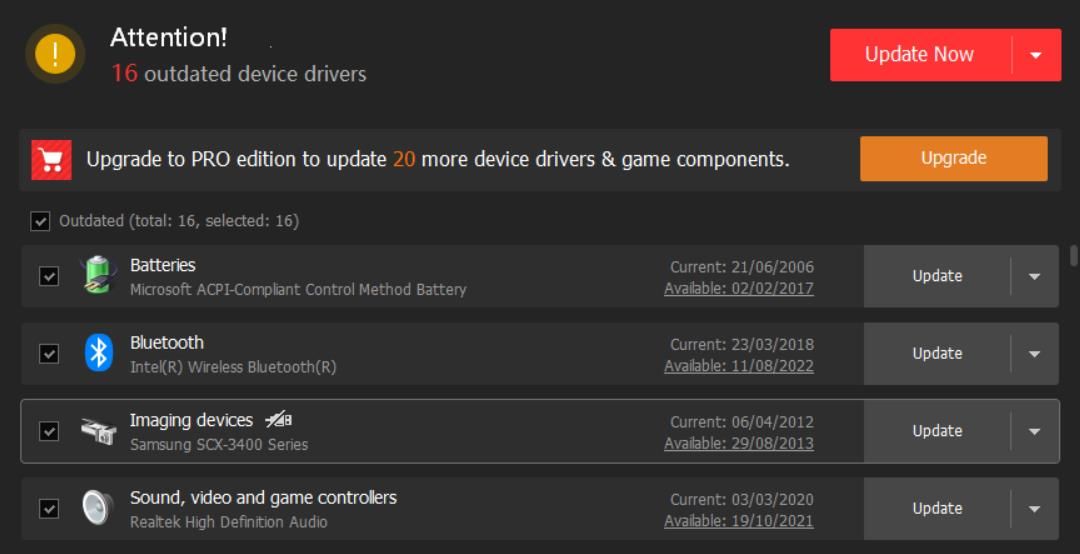Click the Sound controllers speaker icon
Viewport: 1080px width, 554px height.
[98, 508]
